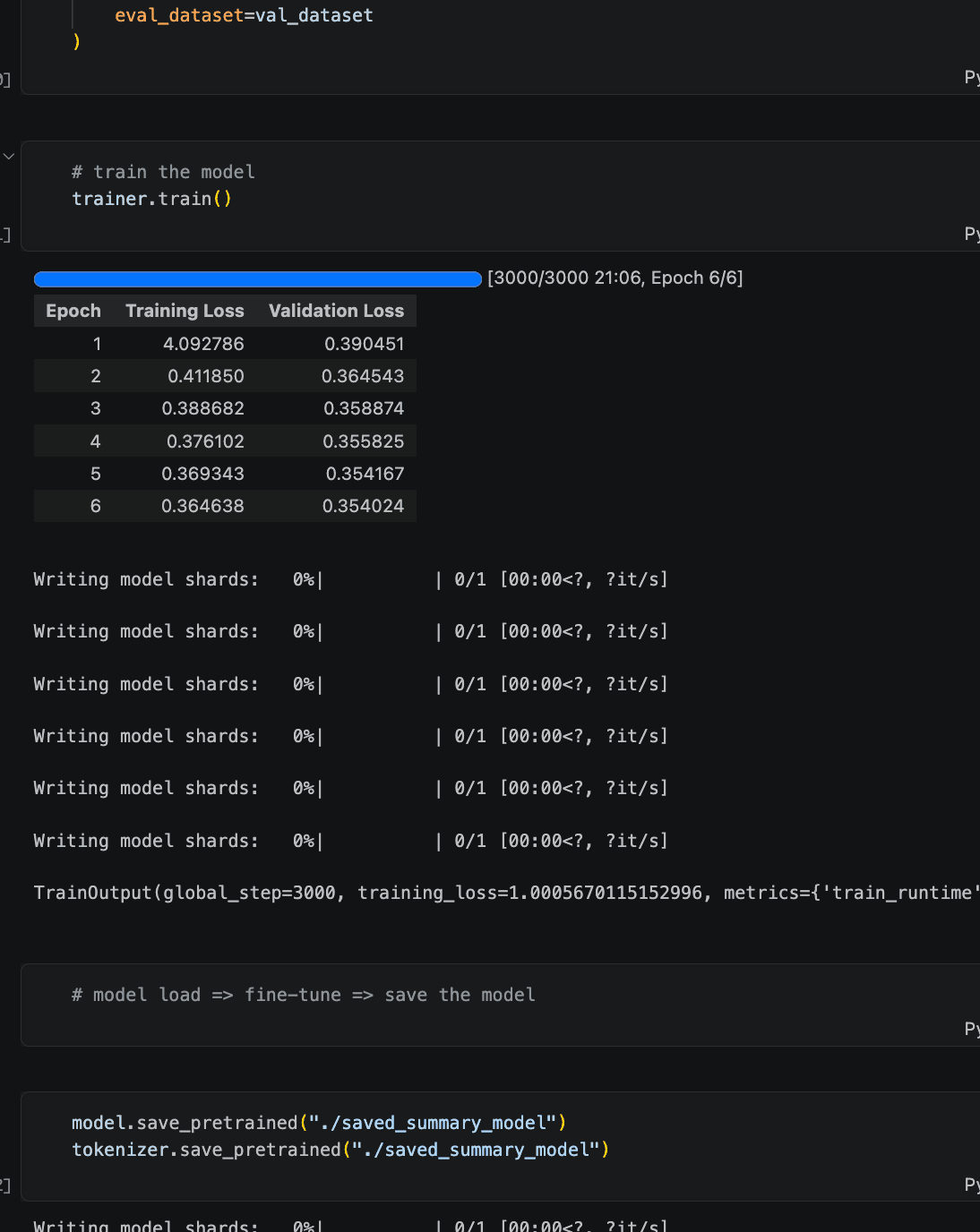Click the epoch number 1 cell
Viewport: 980px width, 1232px height.
(97, 344)
